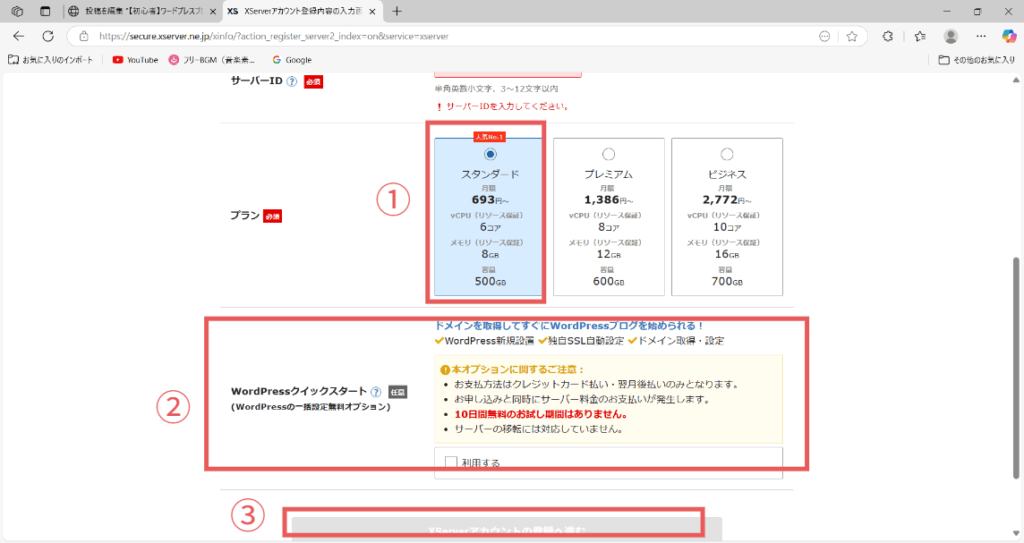
Task: Click the ドメインを取得してすぐにWordPressブログを始められる heading
Action: [569, 325]
